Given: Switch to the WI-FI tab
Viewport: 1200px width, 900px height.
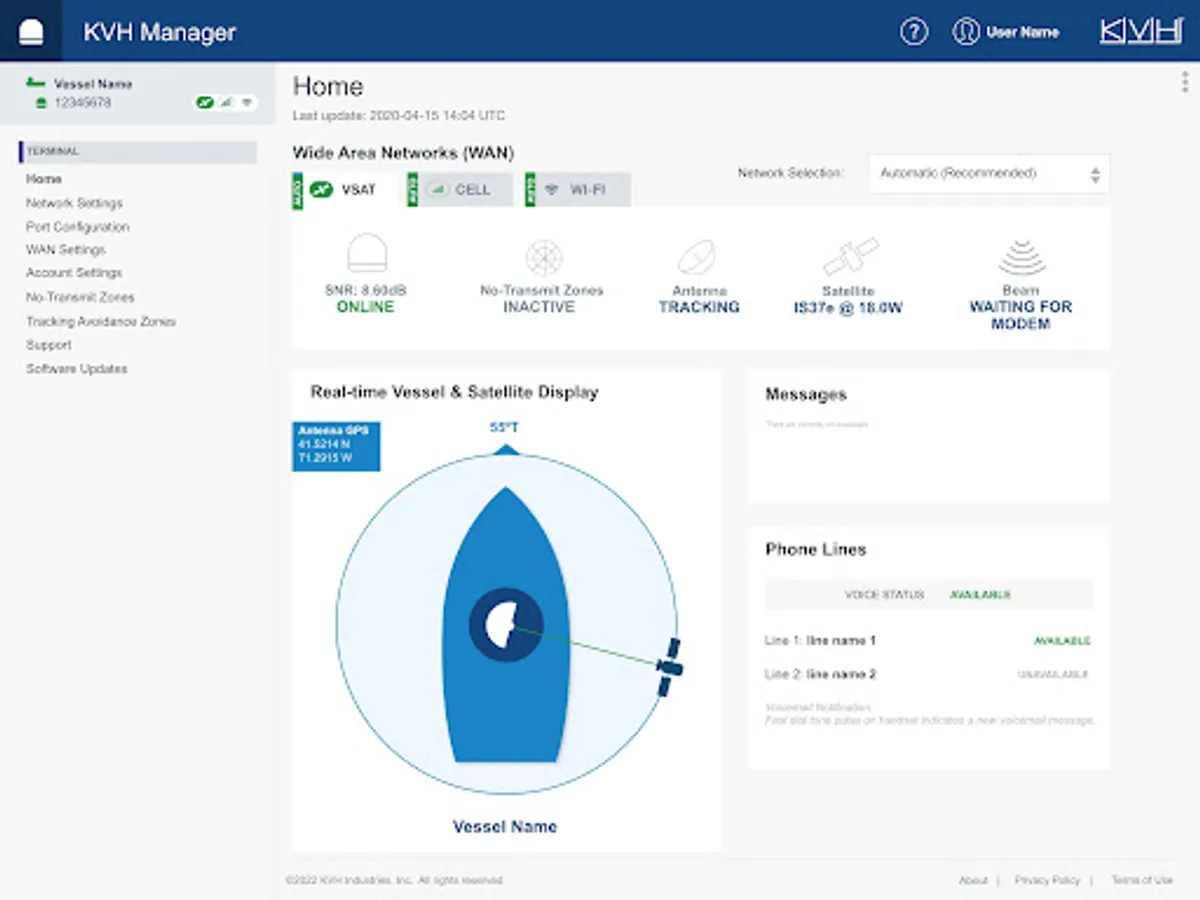Looking at the screenshot, I should (x=578, y=189).
